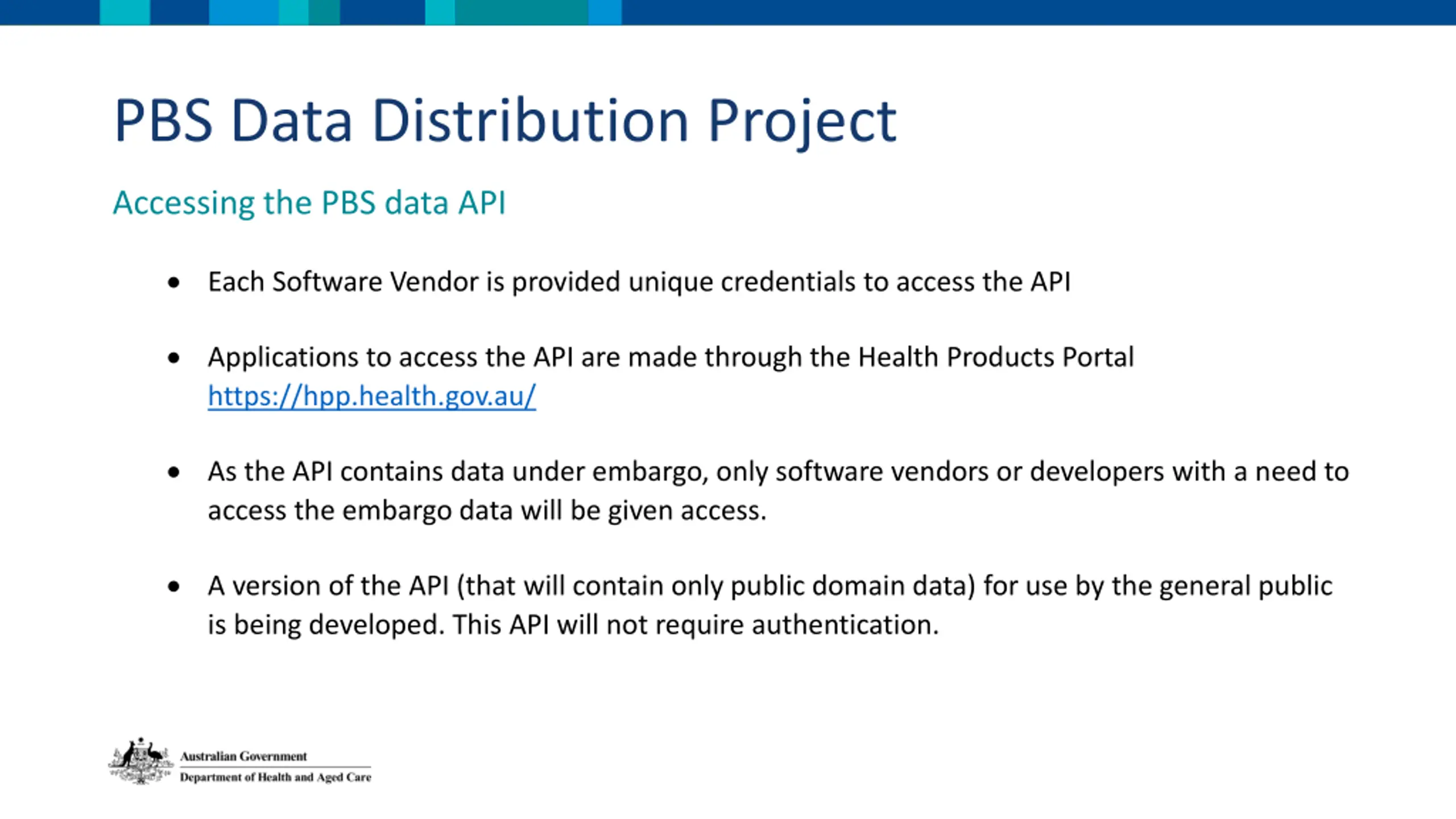Image resolution: width=1456 pixels, height=819 pixels.
Task: Click the 'PBS Data Distribution Project' title
Action: point(505,121)
